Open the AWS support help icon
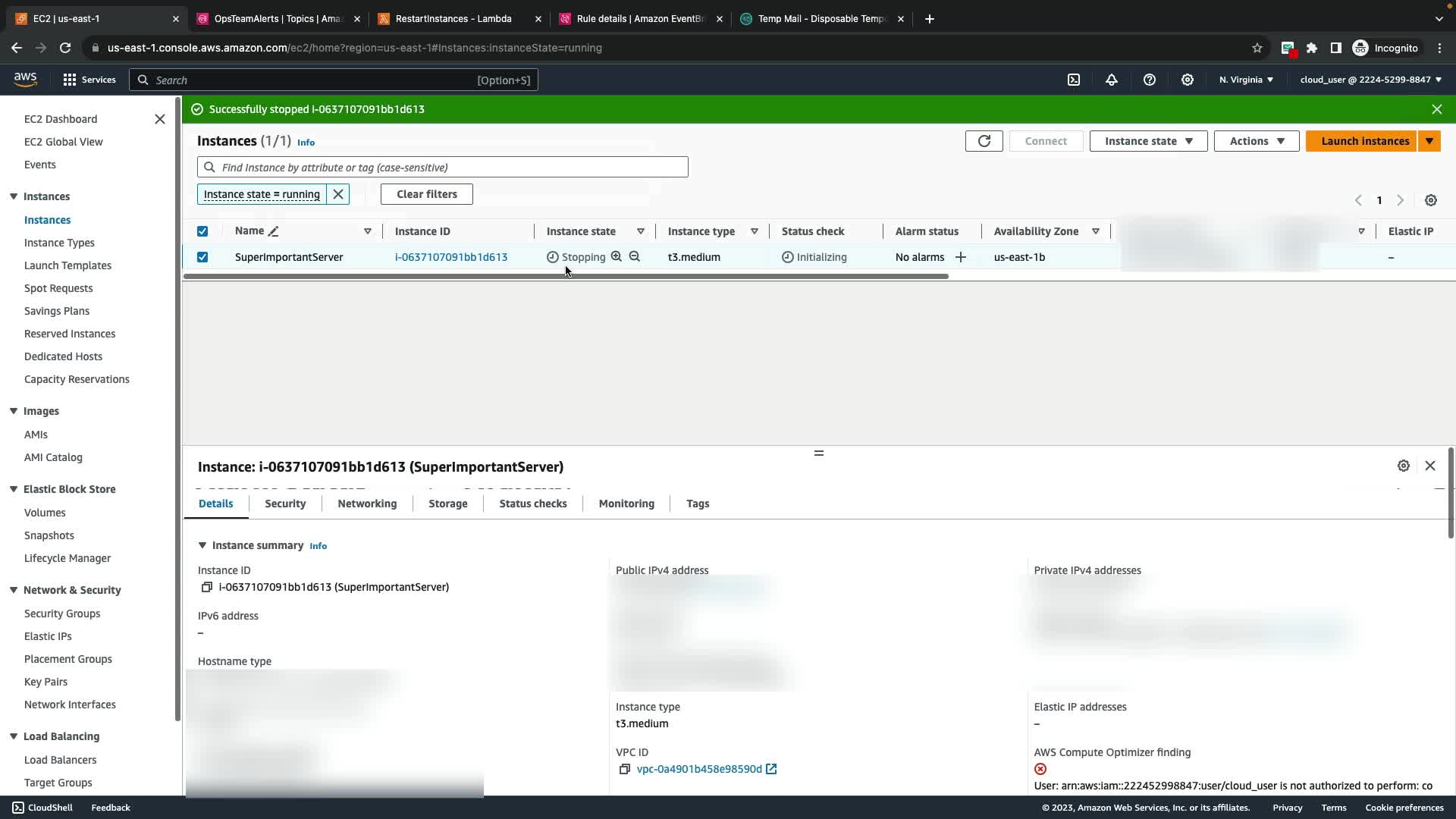Viewport: 1456px width, 819px height. point(1150,80)
